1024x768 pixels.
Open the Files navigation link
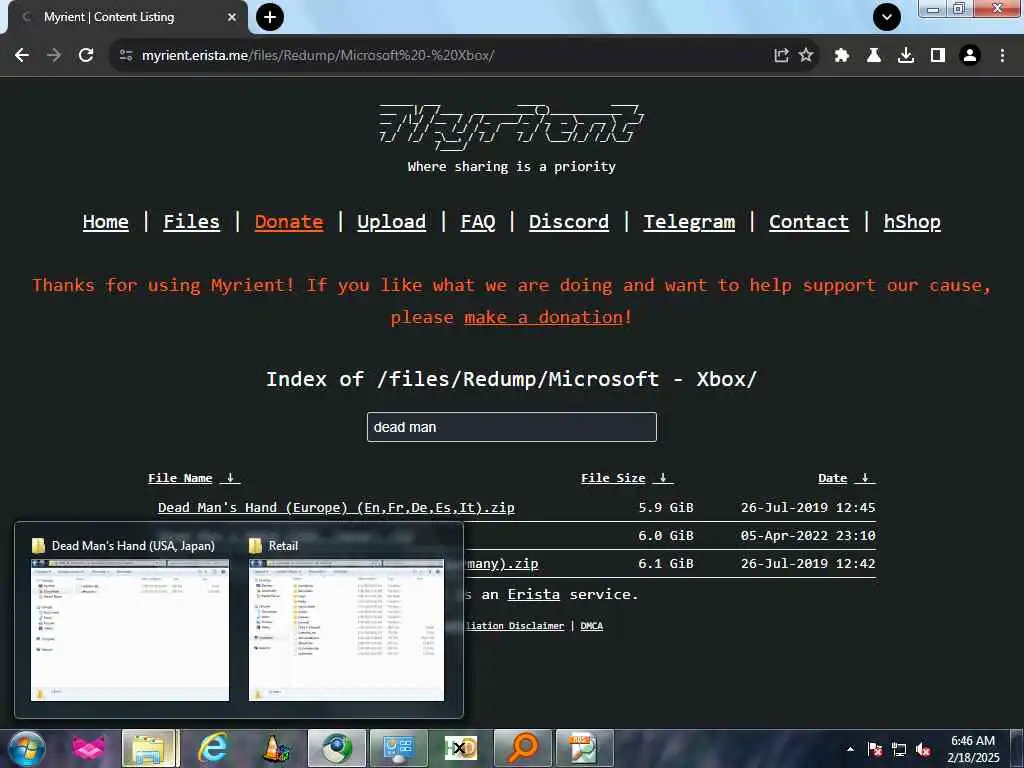pyautogui.click(x=191, y=221)
